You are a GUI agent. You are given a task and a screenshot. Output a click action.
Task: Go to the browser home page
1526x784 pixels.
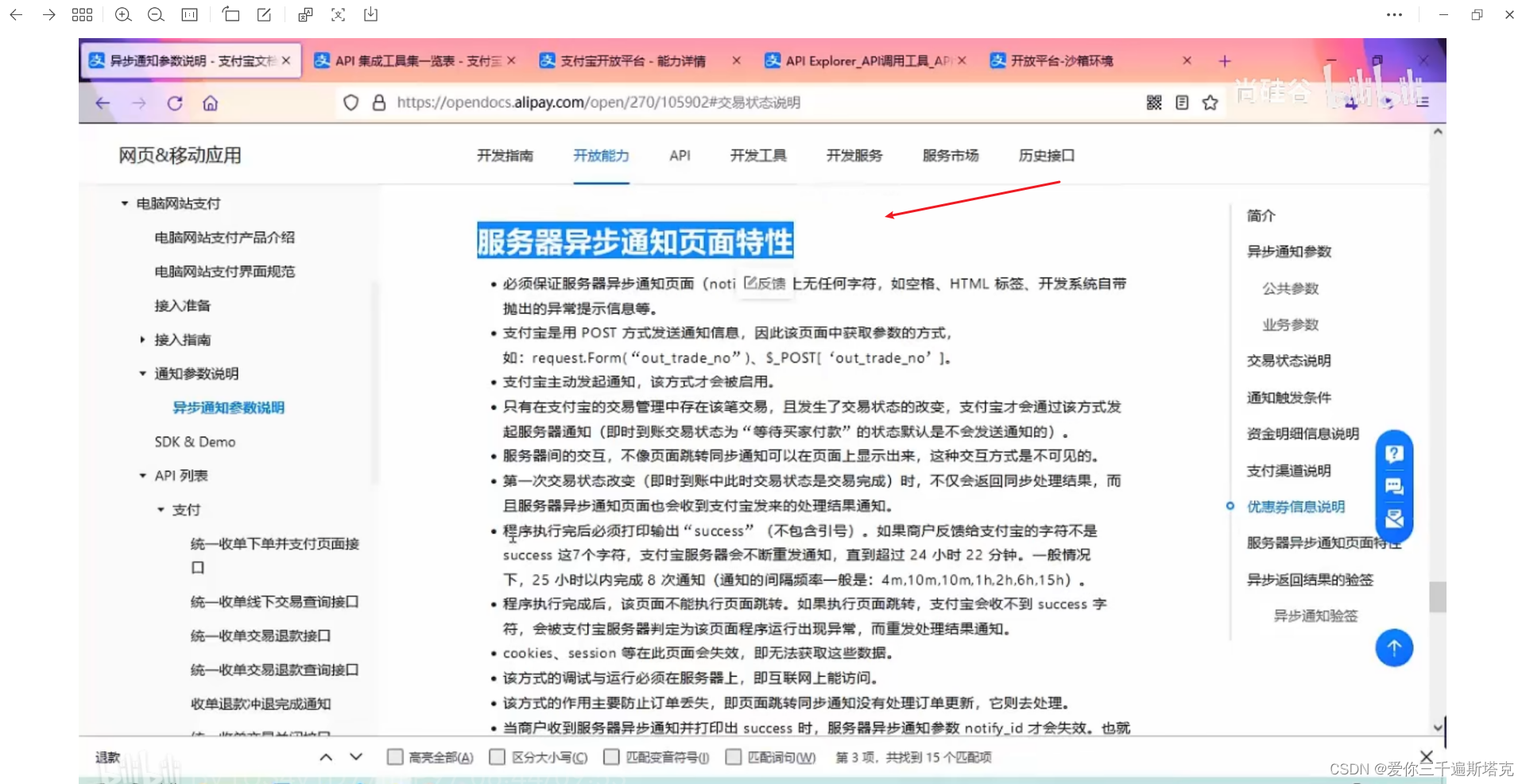[x=211, y=103]
